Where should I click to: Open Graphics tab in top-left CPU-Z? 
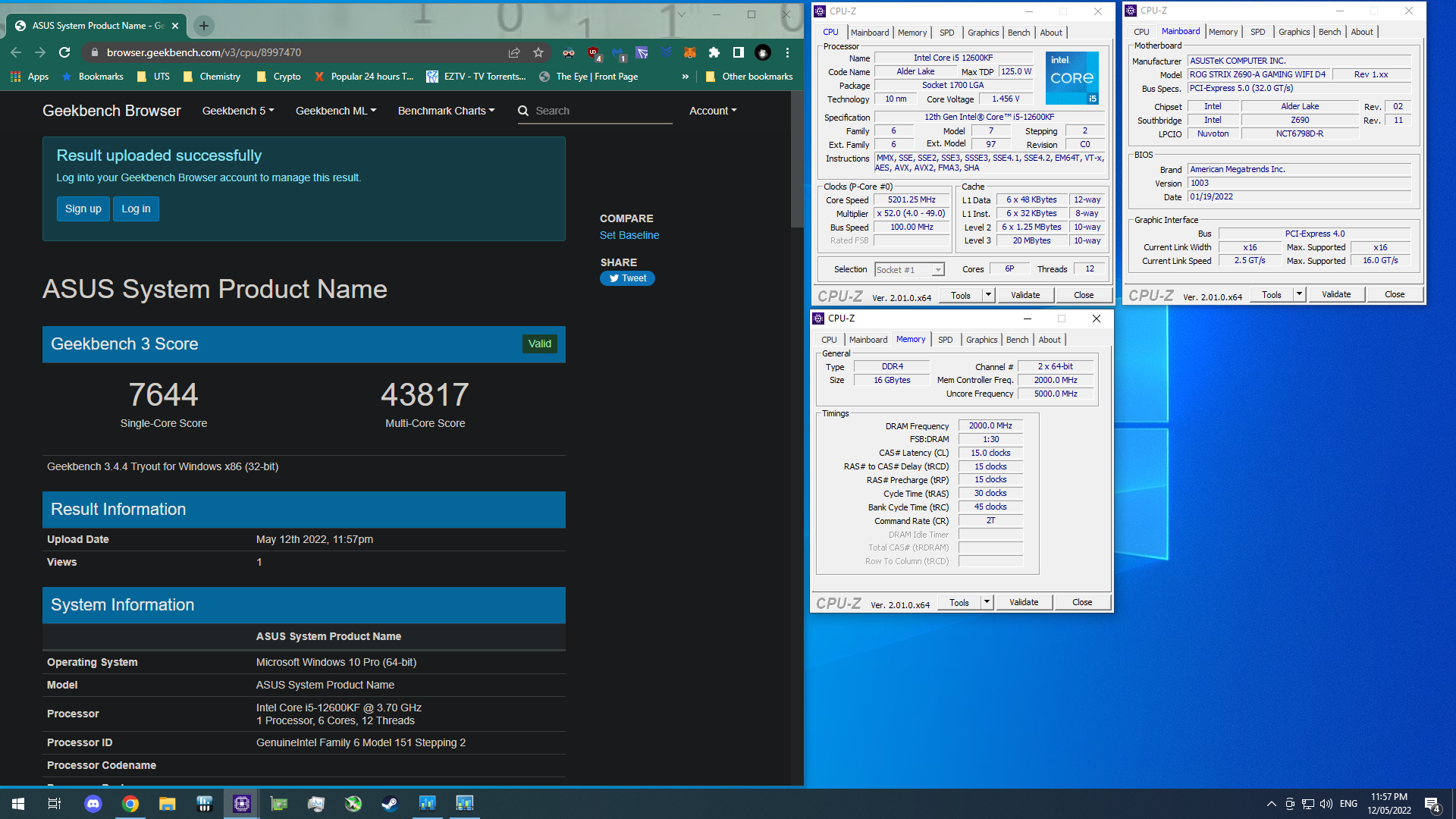click(x=983, y=33)
